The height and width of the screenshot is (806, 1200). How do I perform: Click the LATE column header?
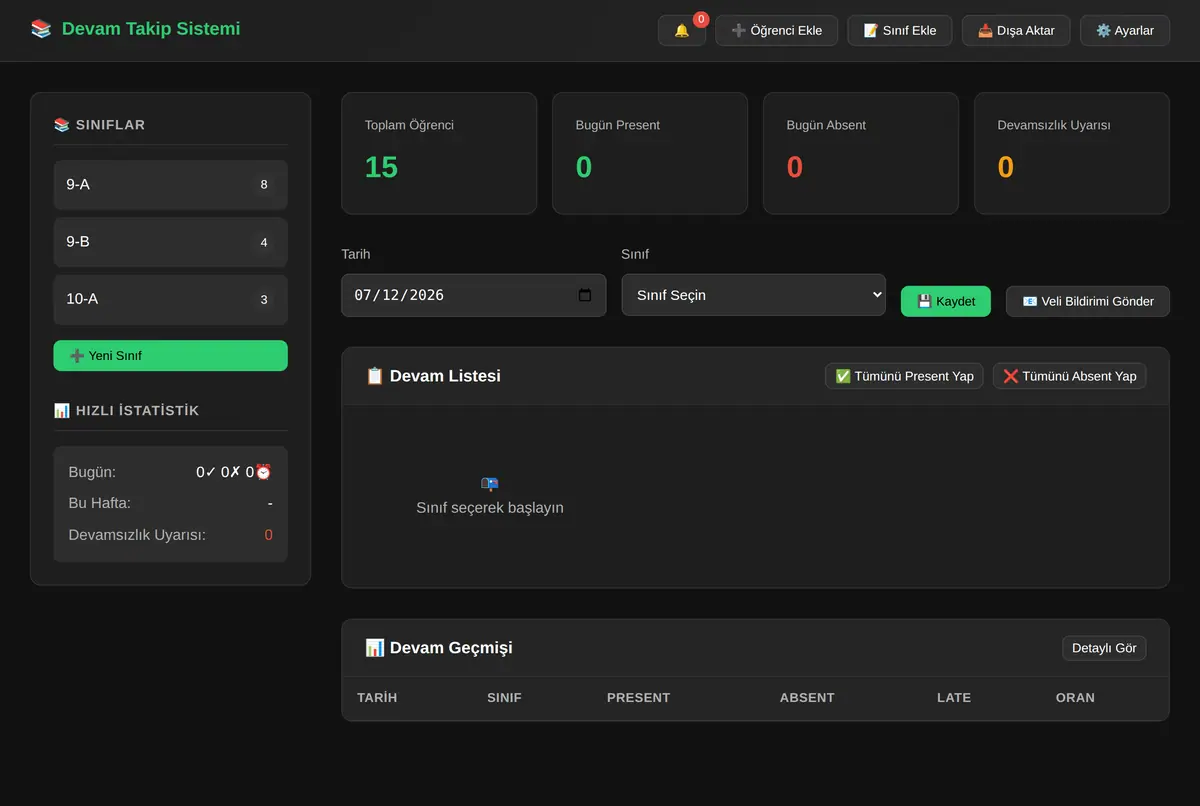[x=954, y=697]
